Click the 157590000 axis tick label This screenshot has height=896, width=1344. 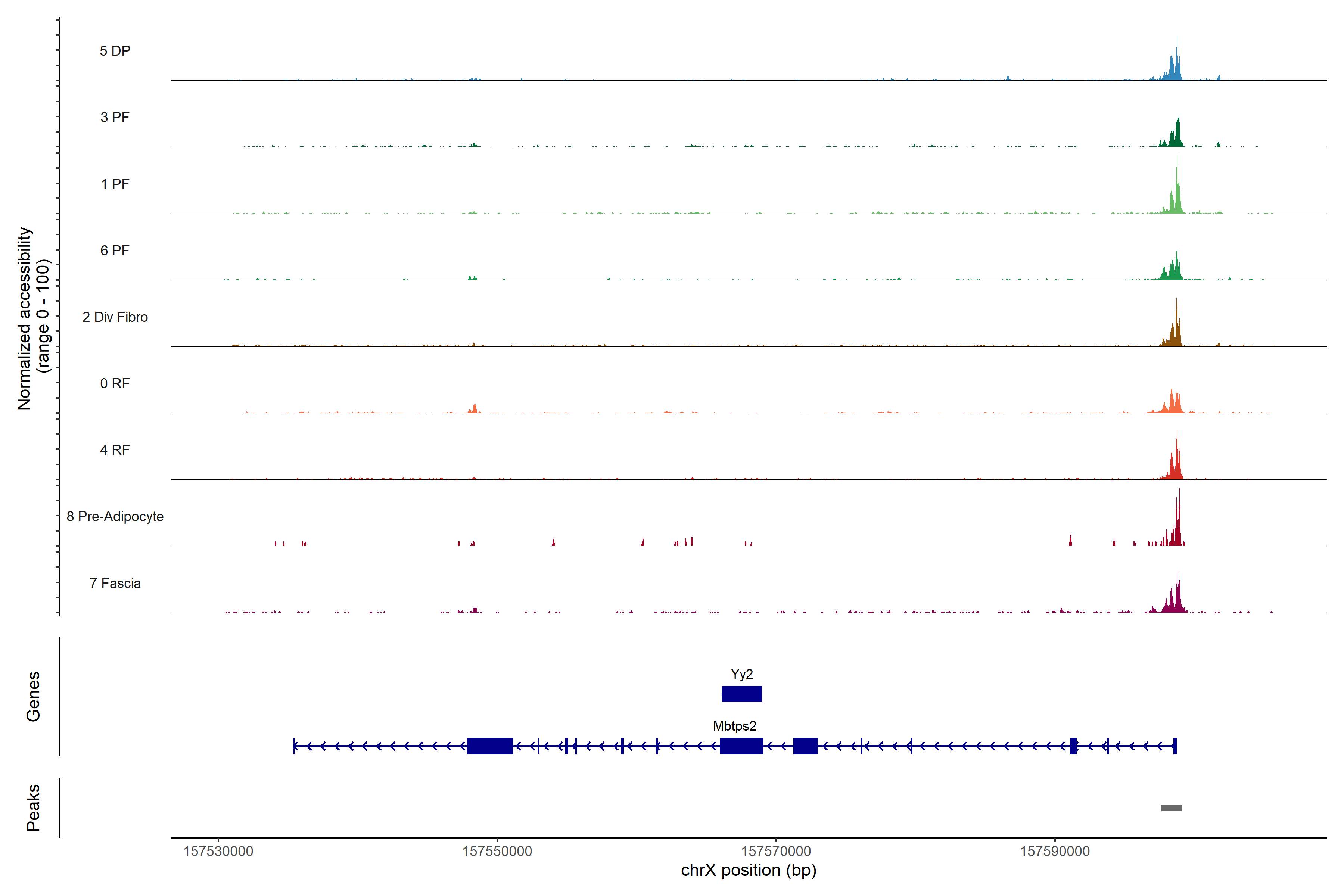click(1054, 851)
